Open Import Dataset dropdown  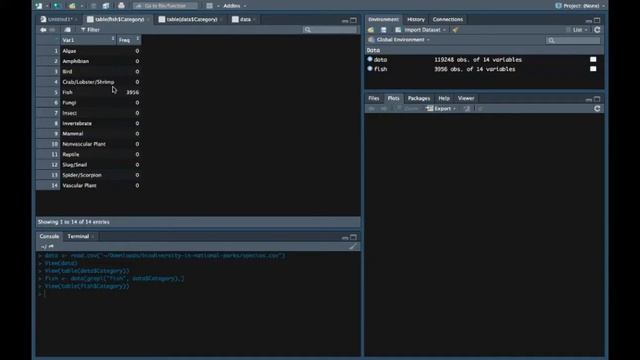pos(420,30)
